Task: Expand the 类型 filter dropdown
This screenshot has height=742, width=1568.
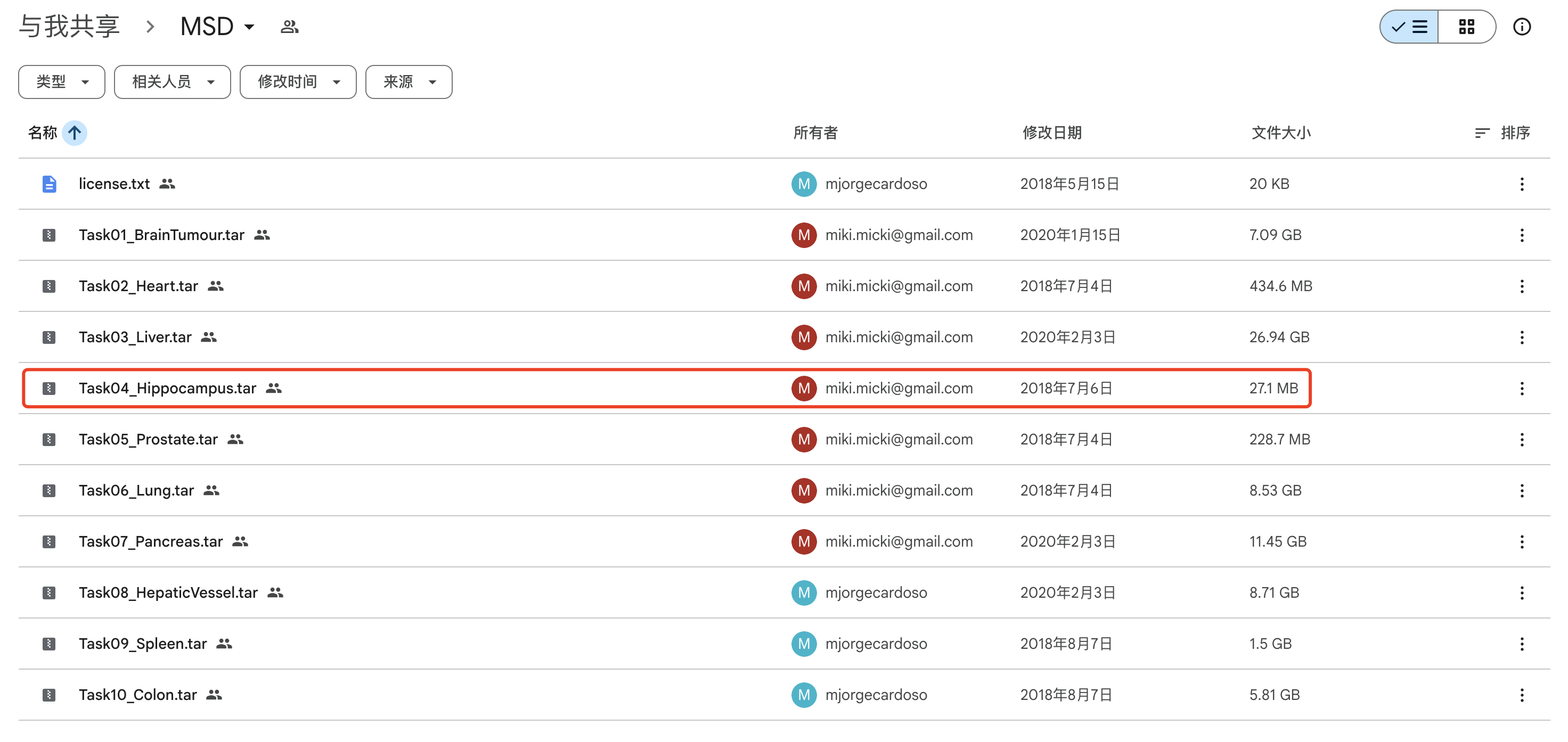Action: [x=61, y=81]
